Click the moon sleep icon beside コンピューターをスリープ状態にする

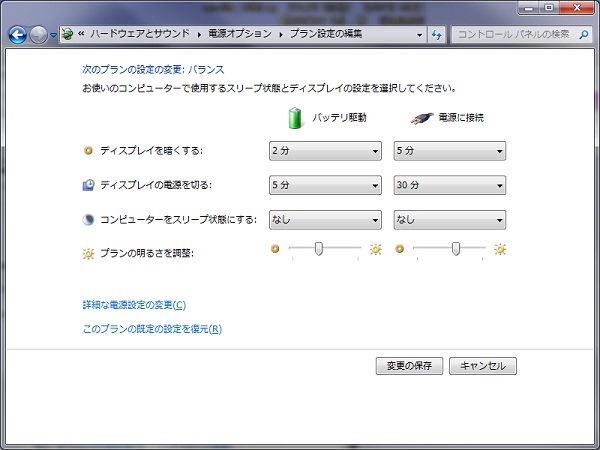coord(88,220)
